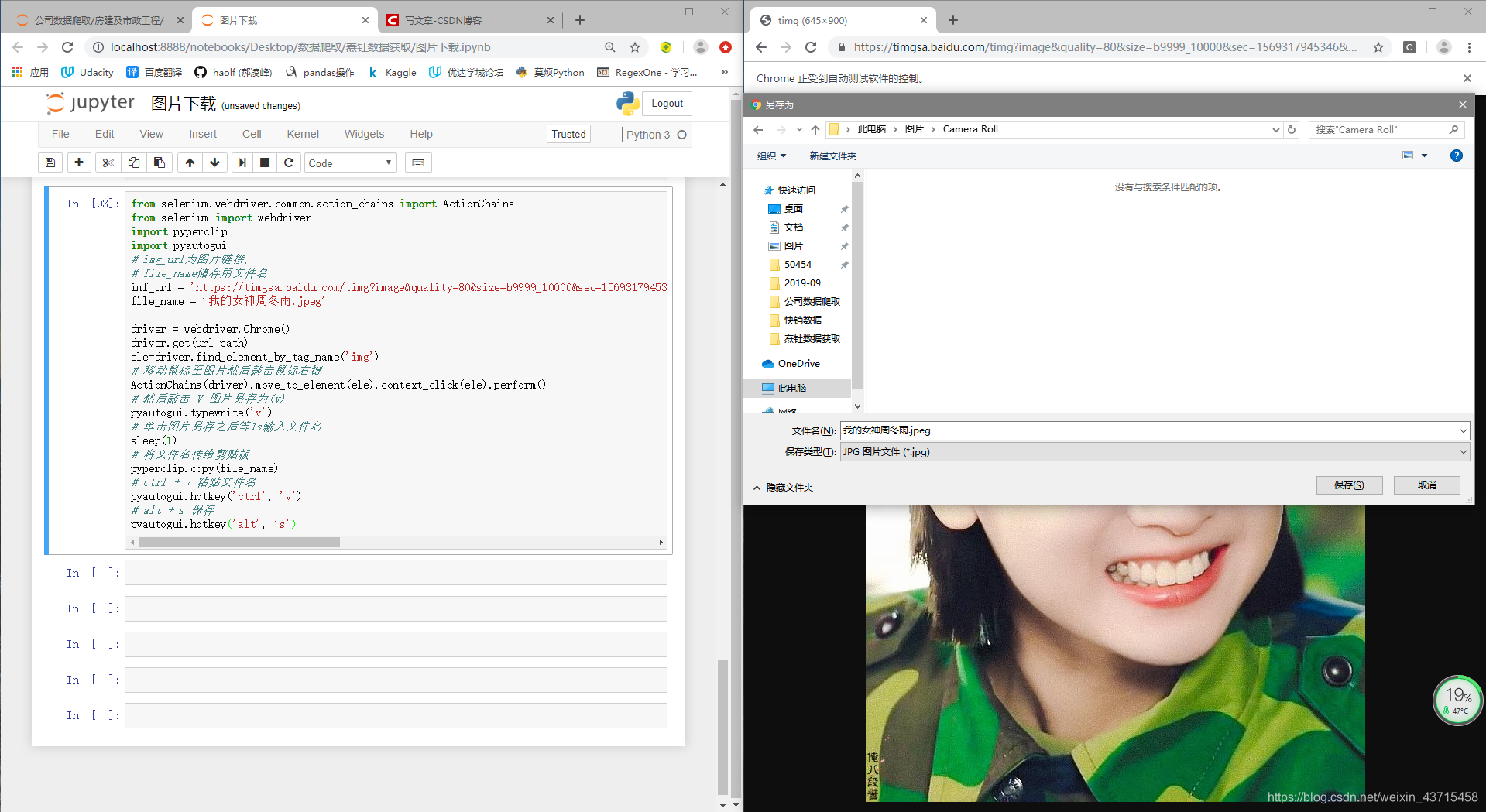The width and height of the screenshot is (1486, 812).
Task: Click the Trusted notebook button
Action: pos(569,134)
